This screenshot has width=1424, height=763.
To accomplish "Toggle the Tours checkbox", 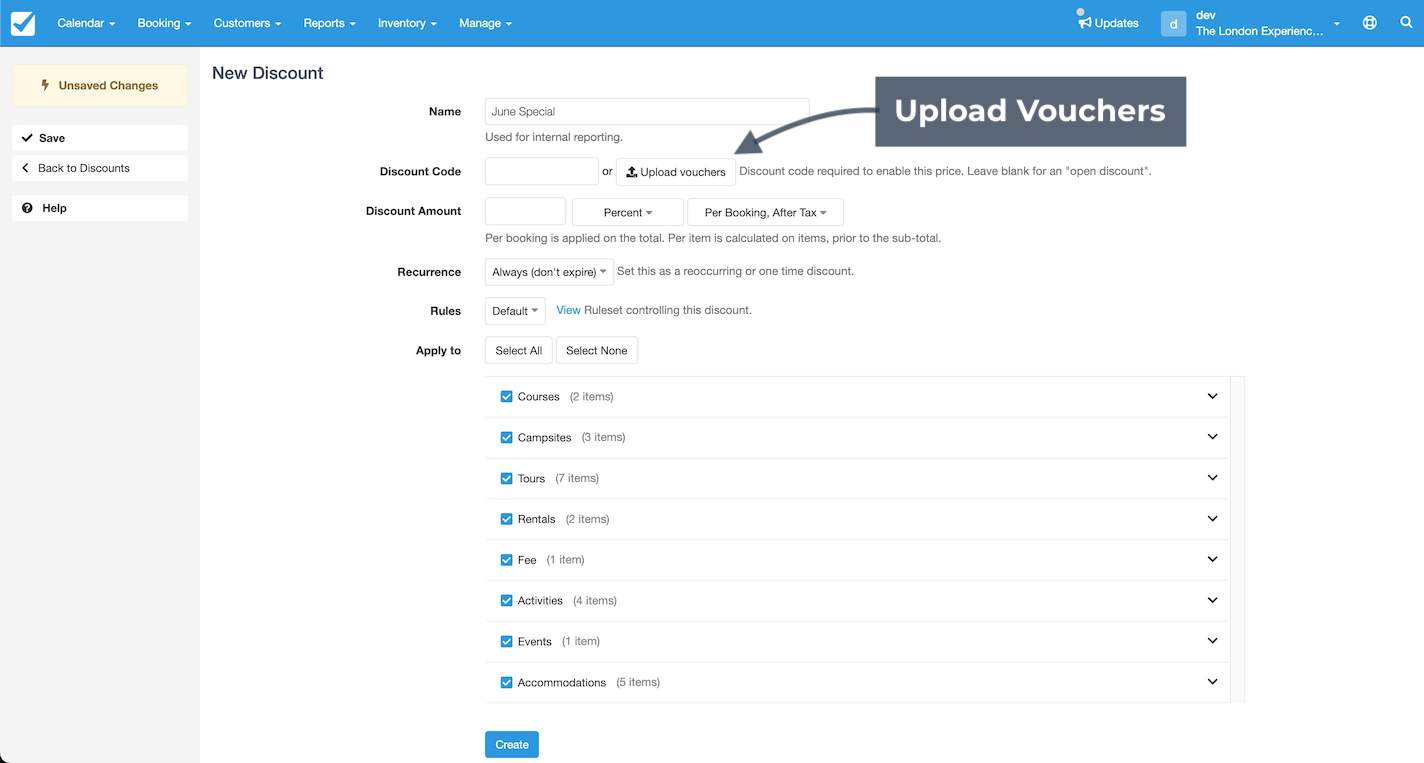I will (x=506, y=479).
